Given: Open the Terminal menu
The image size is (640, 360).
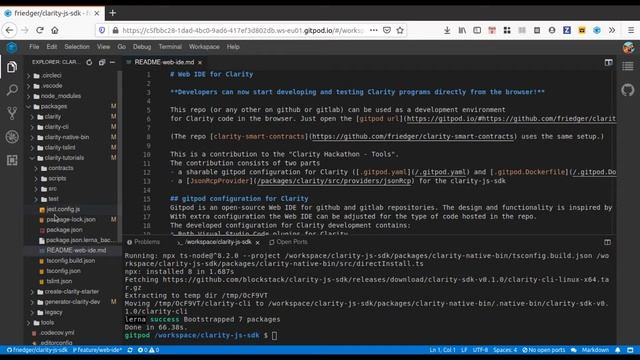Looking at the screenshot, I should pyautogui.click(x=170, y=47).
